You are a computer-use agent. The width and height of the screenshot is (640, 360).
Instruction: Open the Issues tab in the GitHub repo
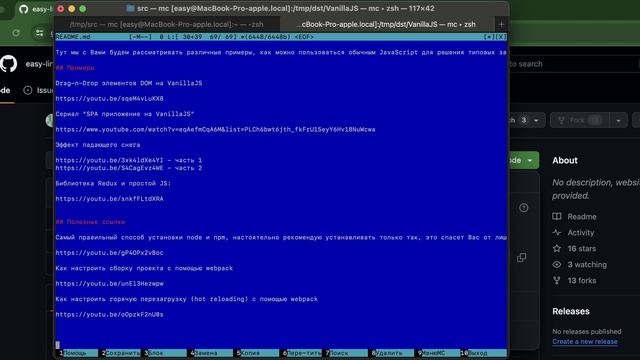click(38, 90)
